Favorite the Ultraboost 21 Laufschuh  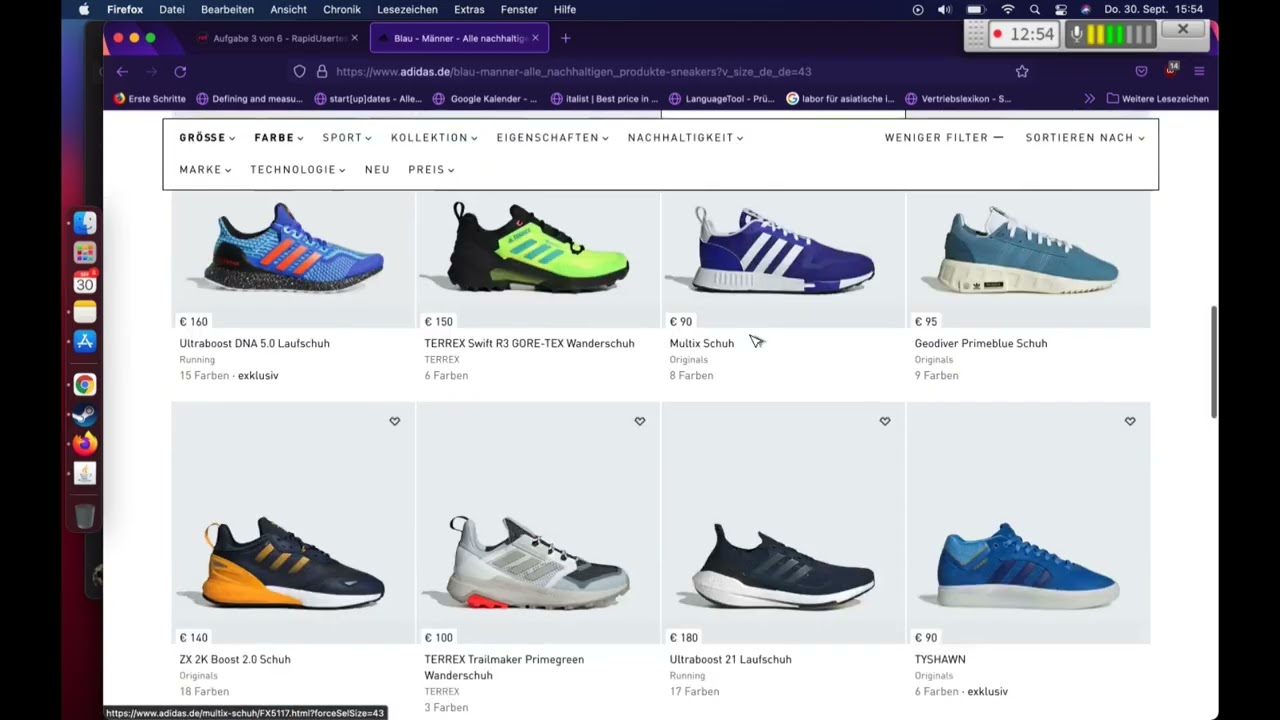coord(885,421)
